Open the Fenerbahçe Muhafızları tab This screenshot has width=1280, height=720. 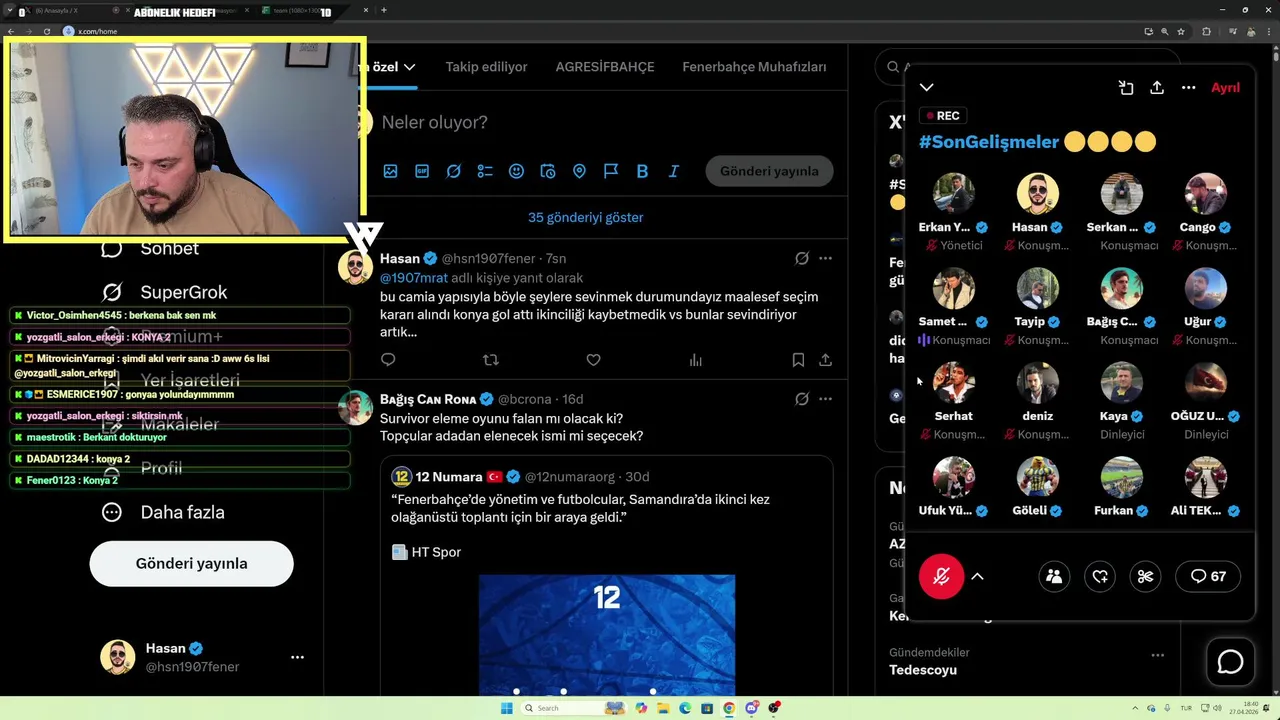[754, 67]
